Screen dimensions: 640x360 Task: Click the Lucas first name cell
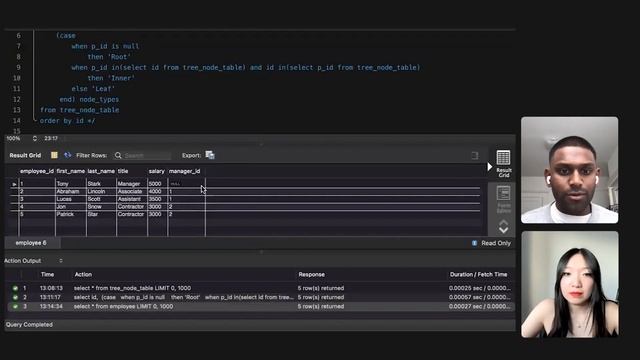pos(71,199)
